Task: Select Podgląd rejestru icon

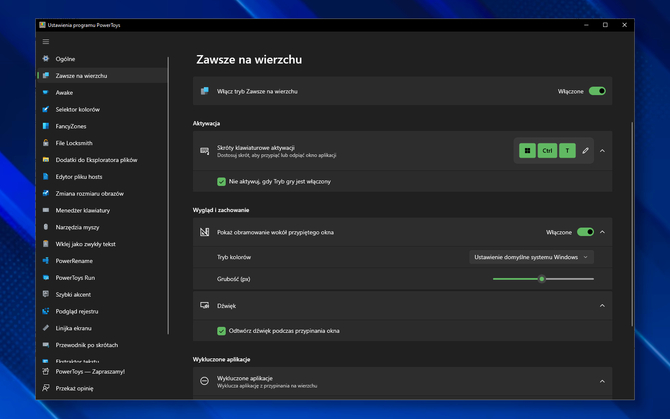Action: (46, 311)
